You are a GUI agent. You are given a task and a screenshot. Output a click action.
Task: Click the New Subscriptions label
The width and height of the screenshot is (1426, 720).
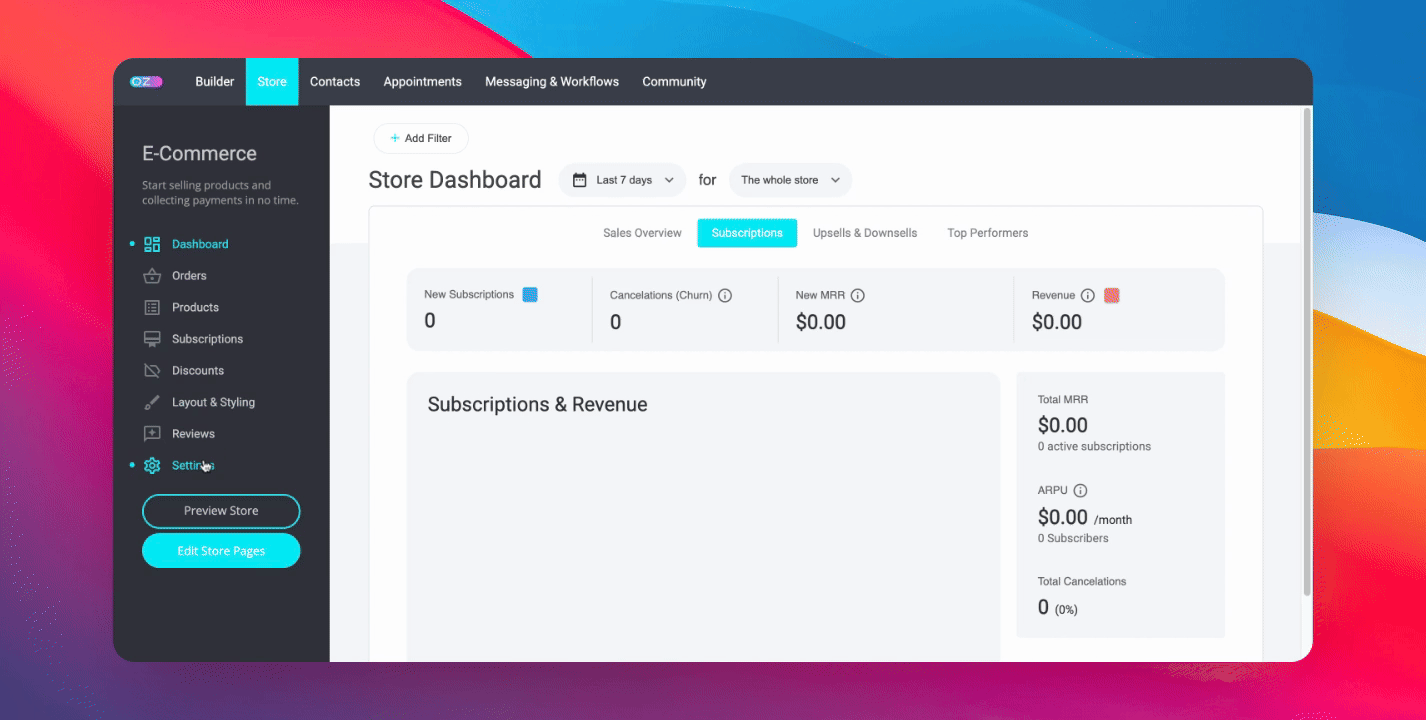pyautogui.click(x=469, y=295)
